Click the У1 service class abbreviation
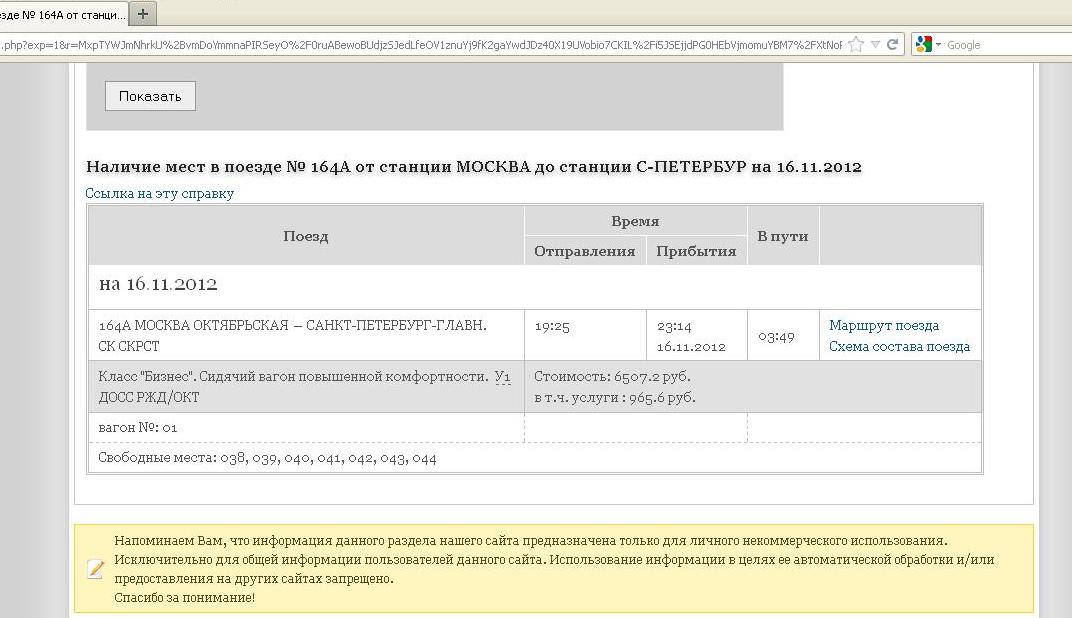This screenshot has height=618, width=1072. tap(502, 377)
